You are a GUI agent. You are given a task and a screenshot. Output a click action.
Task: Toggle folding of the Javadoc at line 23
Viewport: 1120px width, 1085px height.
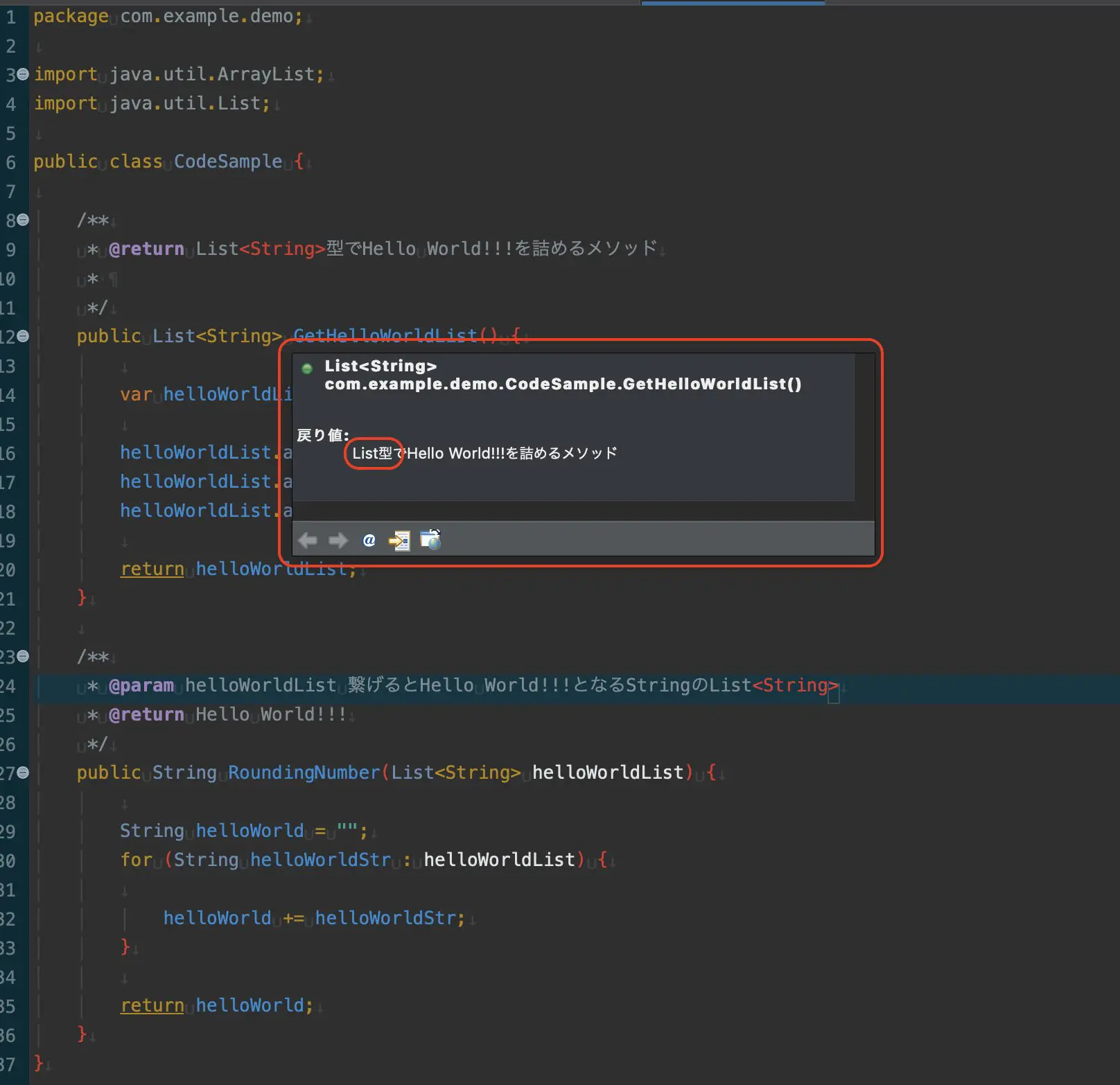(x=22, y=656)
